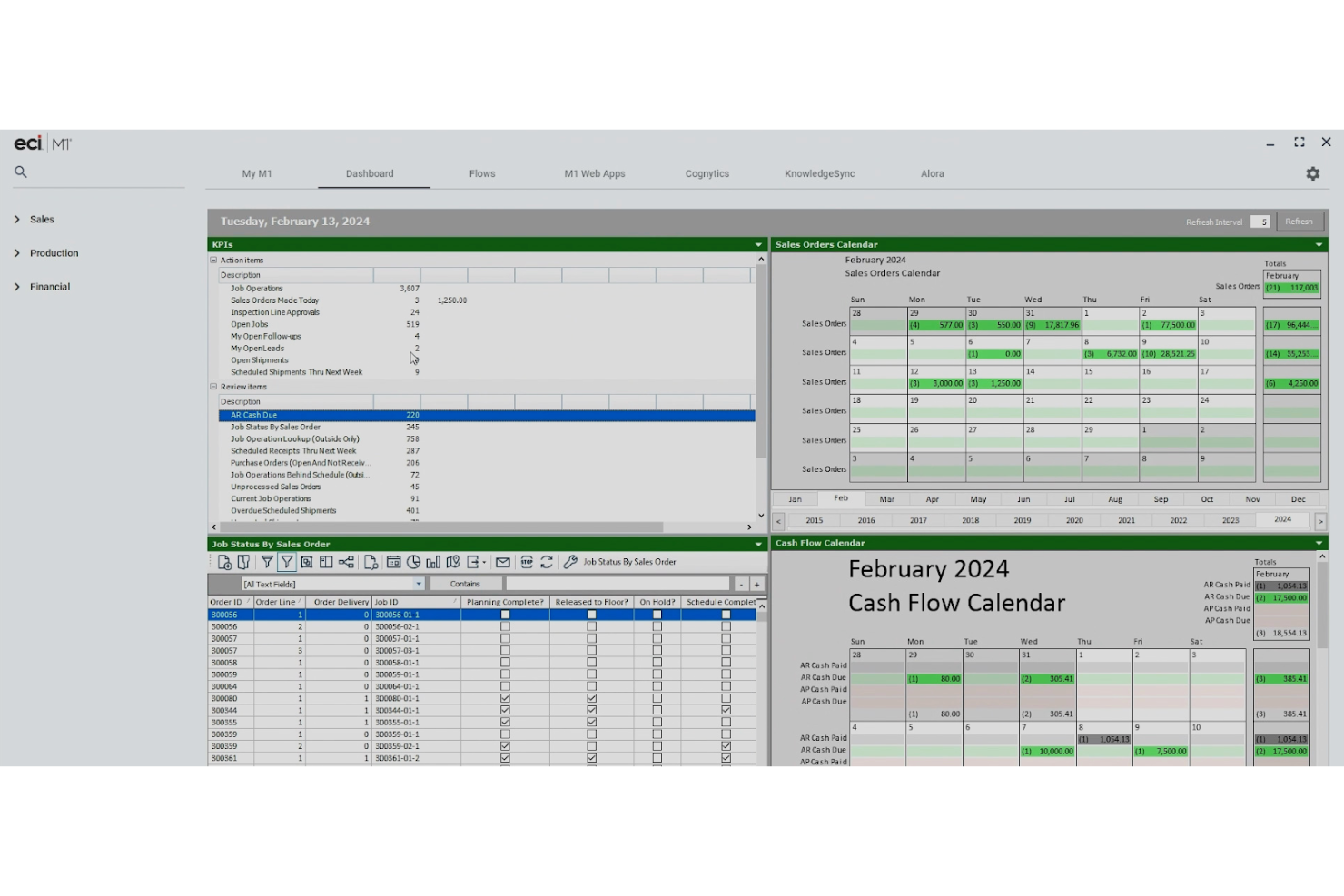Click the relationship share icon

tap(346, 562)
